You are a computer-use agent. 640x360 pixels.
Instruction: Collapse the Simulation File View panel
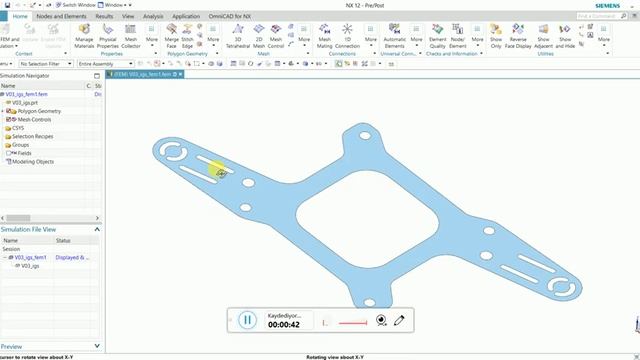97,229
